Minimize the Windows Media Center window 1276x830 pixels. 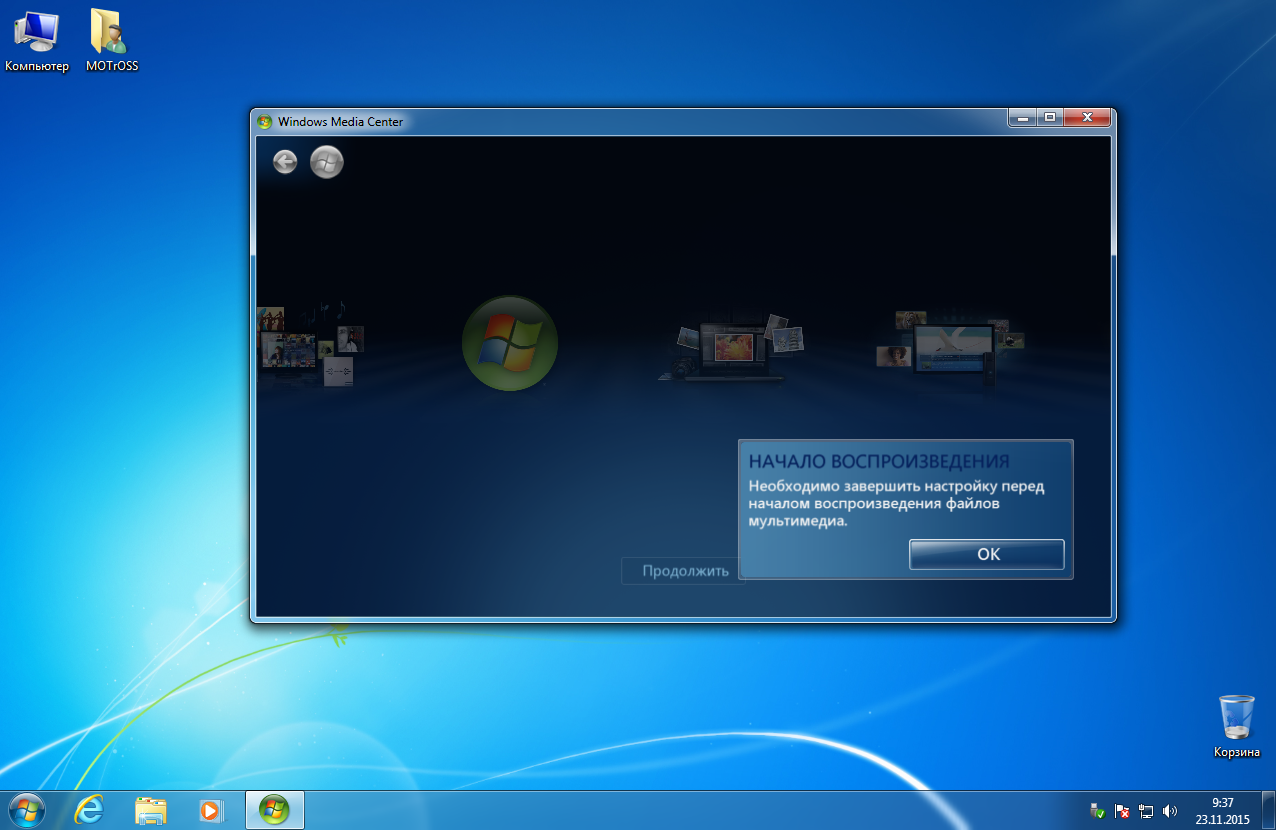1021,118
